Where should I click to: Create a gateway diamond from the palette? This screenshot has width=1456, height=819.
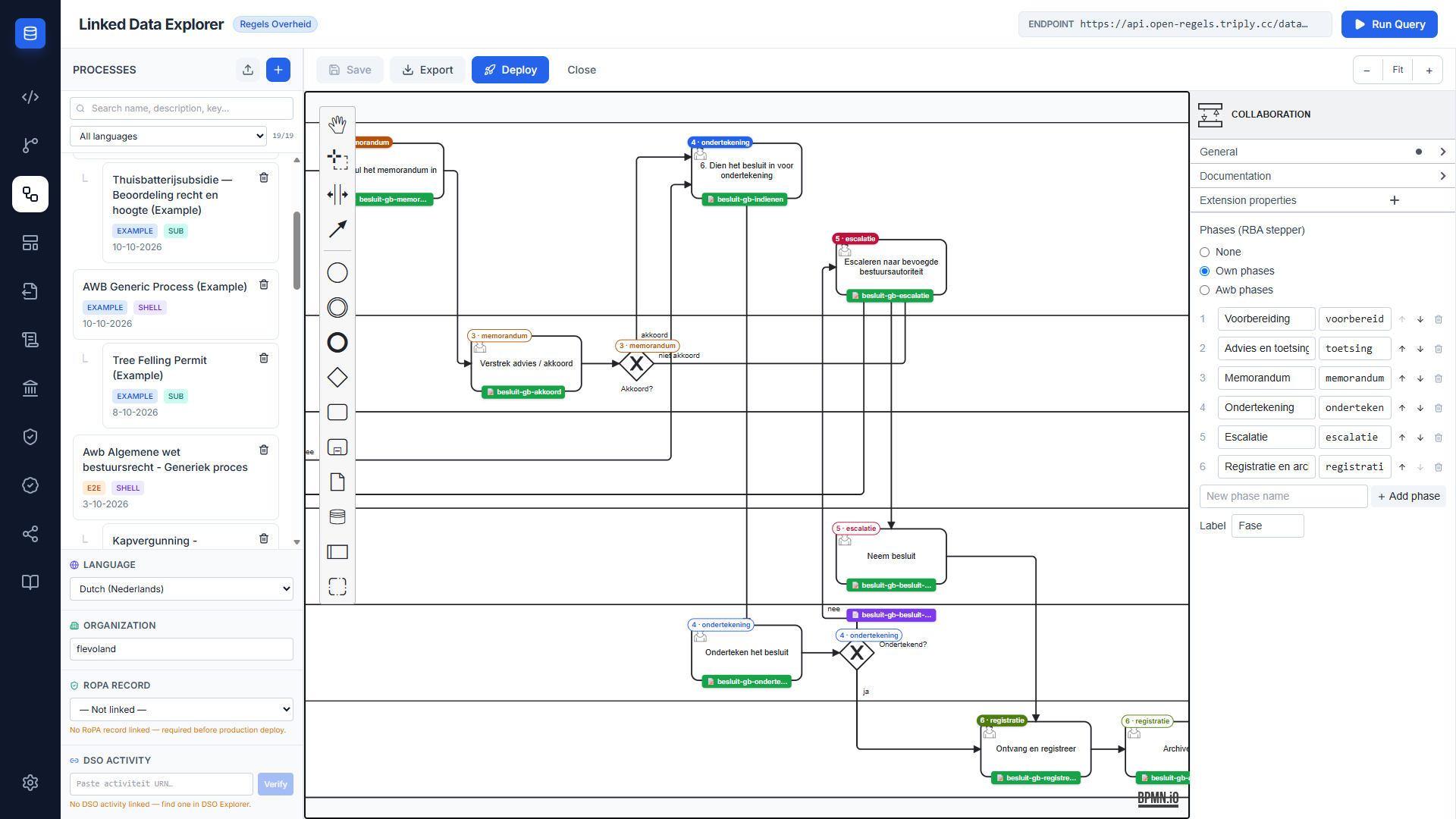click(x=337, y=377)
